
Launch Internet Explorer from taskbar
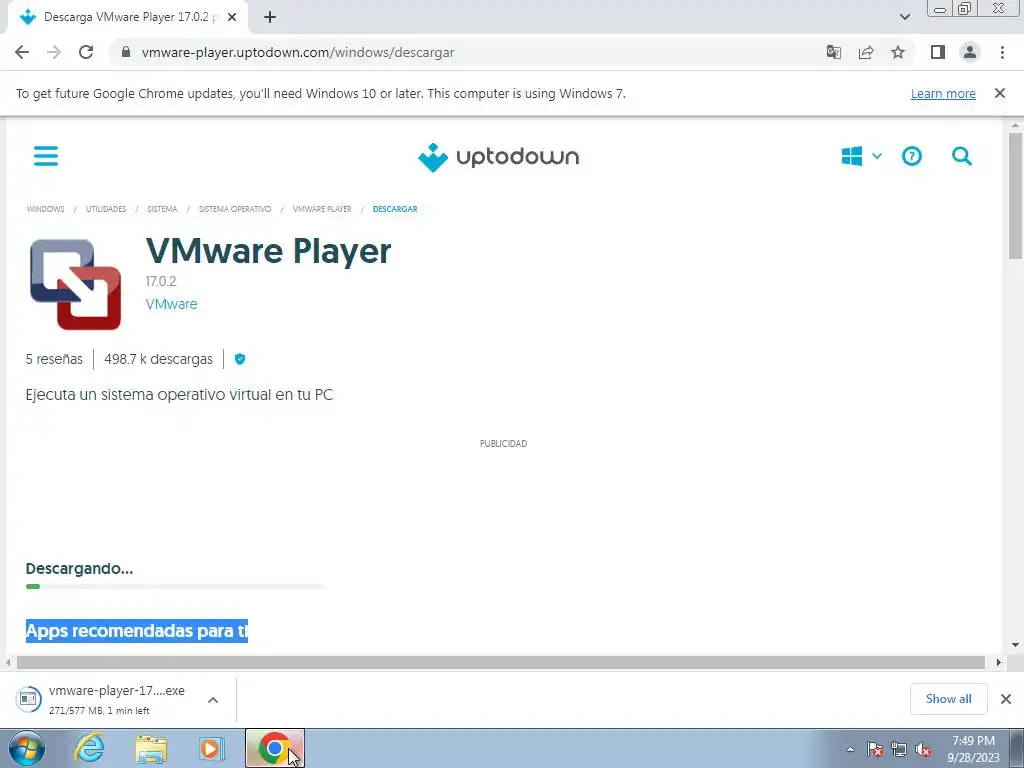[89, 748]
